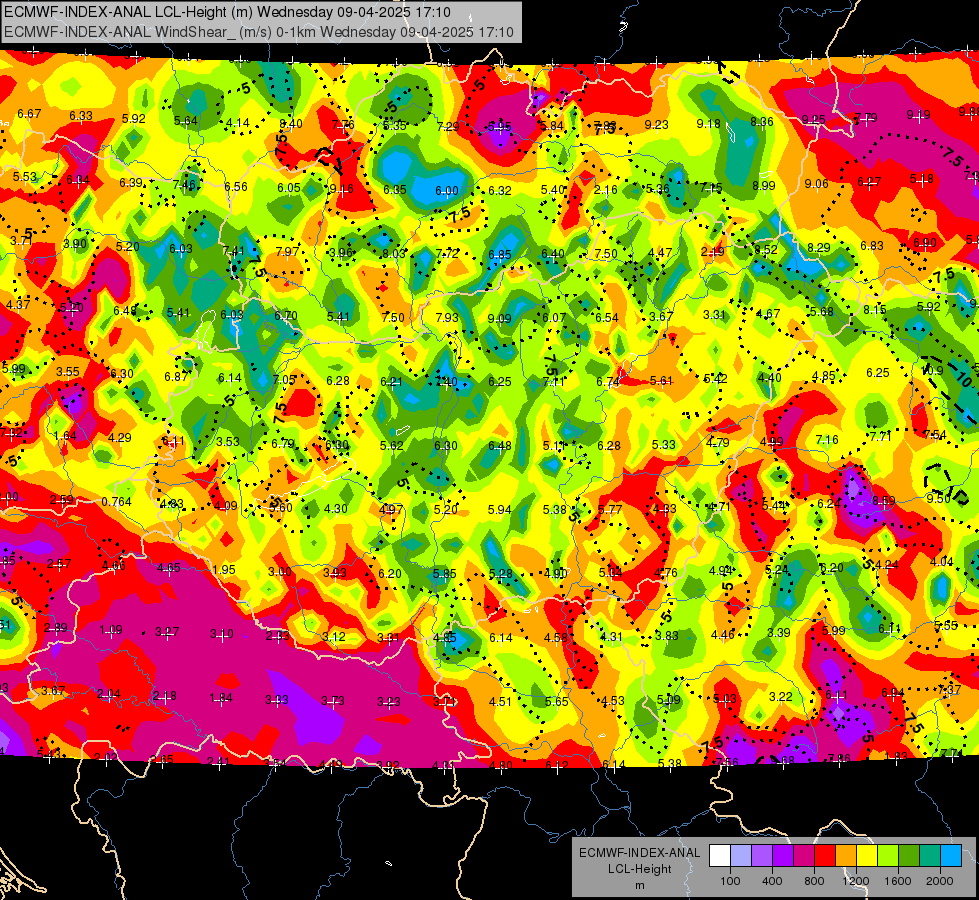This screenshot has height=900, width=979.
Task: Click the legend tick label 800
Action: (814, 881)
